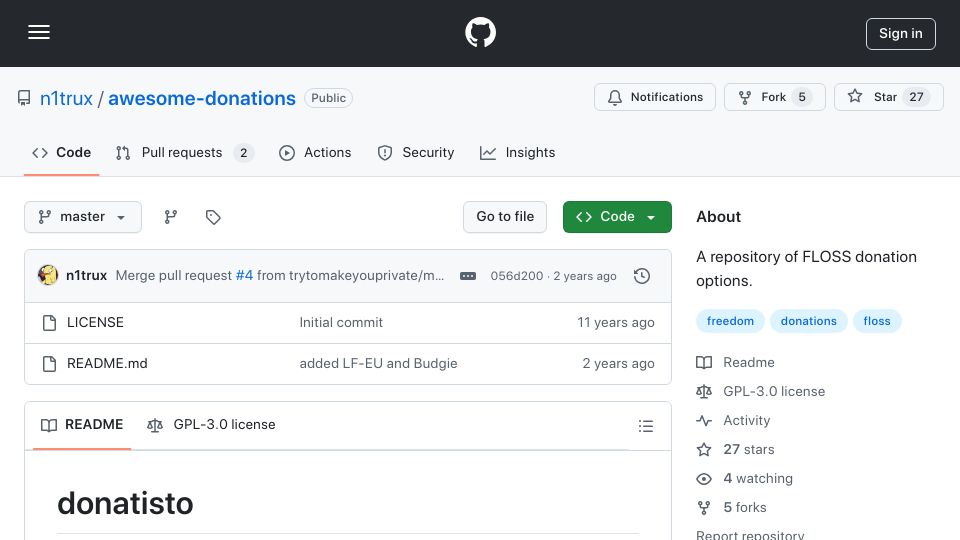Open the Pull requests tab
The image size is (960, 540).
tap(184, 152)
